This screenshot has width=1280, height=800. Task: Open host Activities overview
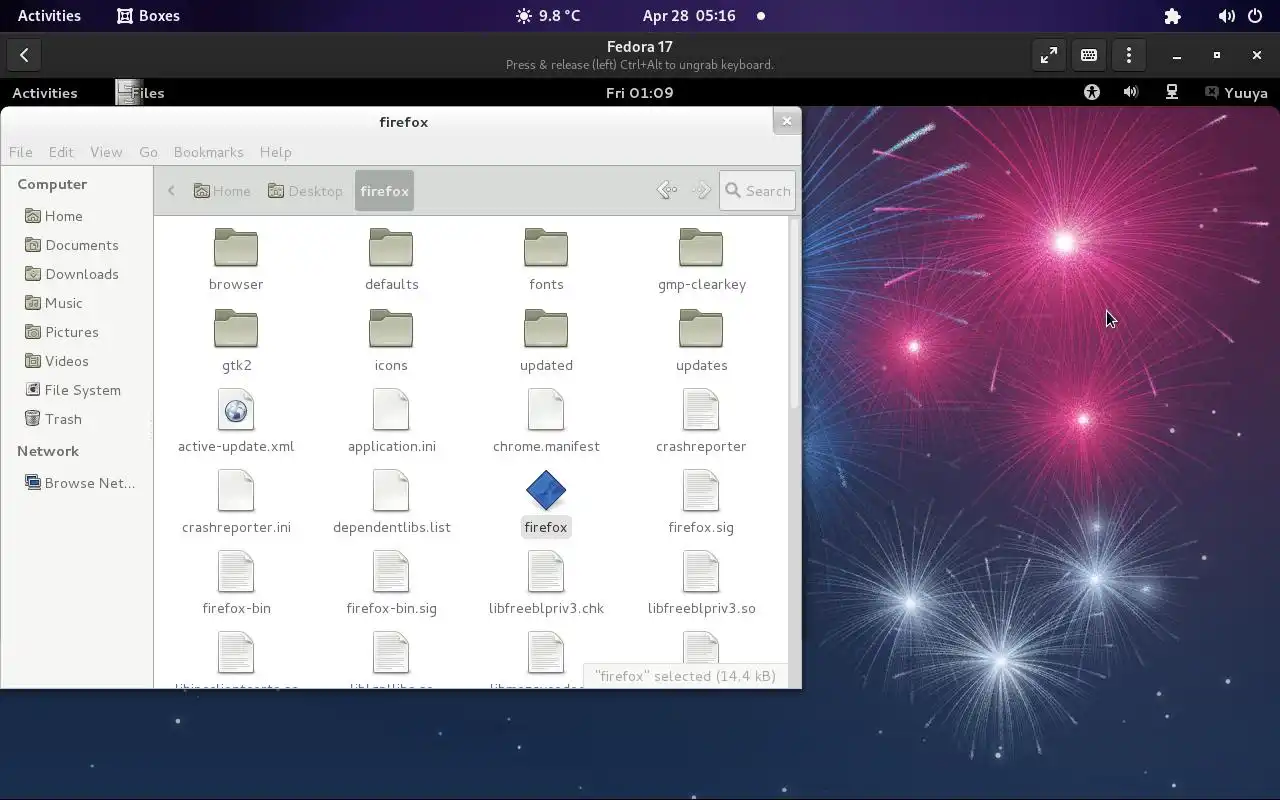pos(49,16)
